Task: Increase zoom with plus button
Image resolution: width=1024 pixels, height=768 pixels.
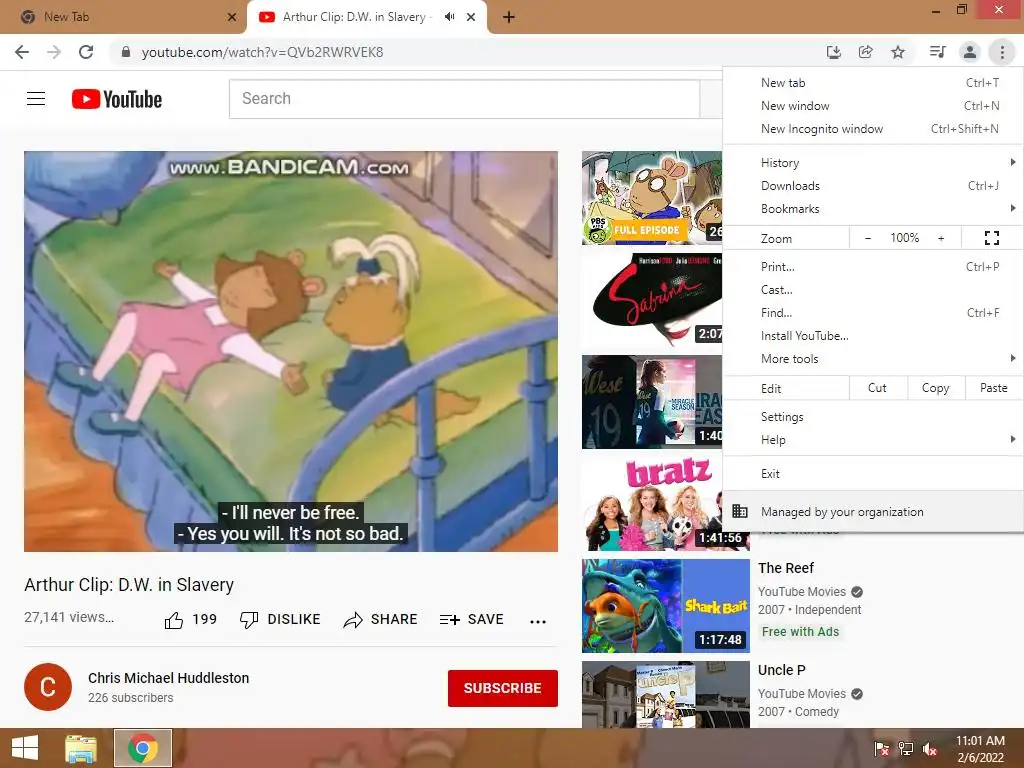Action: click(941, 238)
